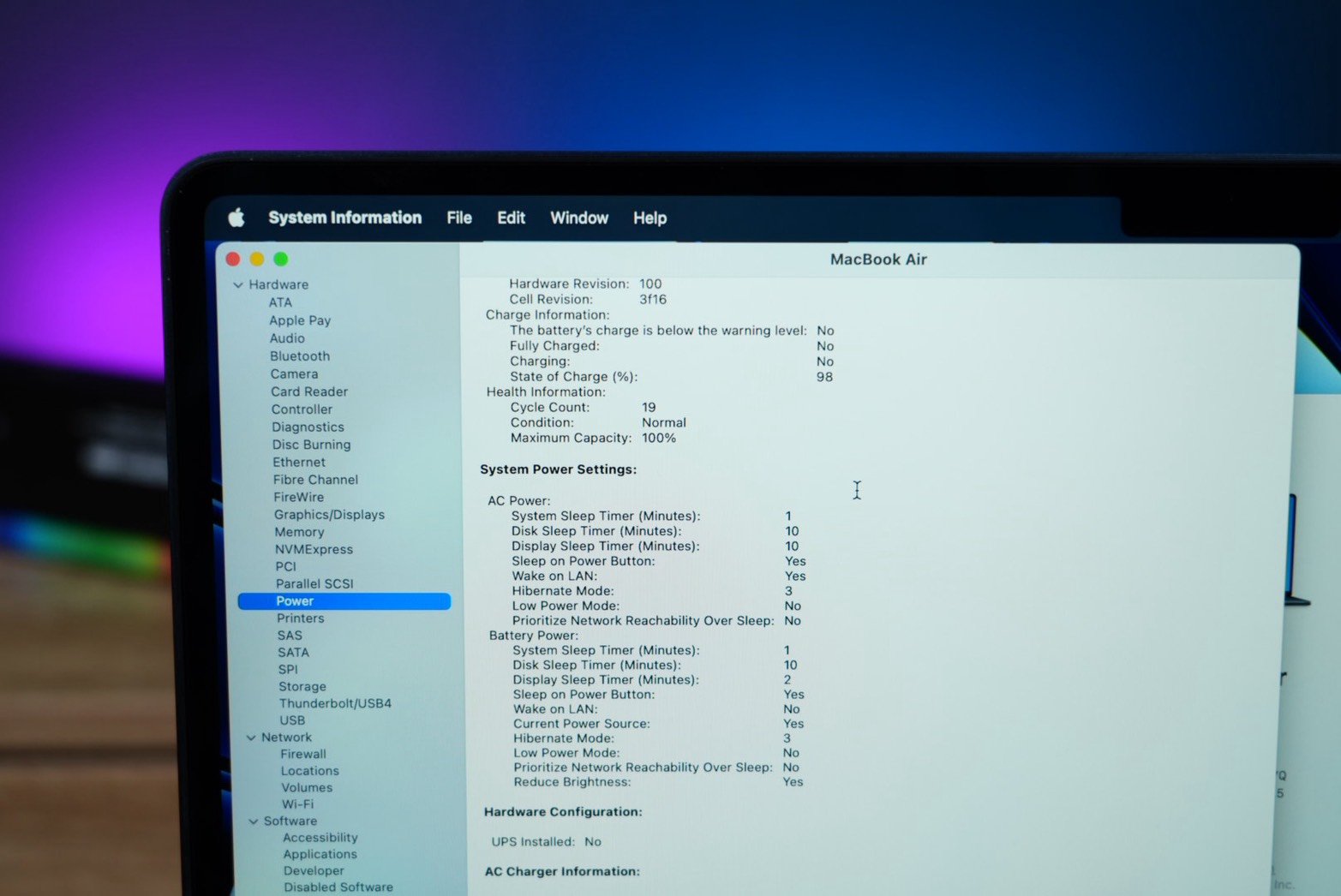
Task: Collapse the Hardware section chevron
Action: tap(238, 284)
